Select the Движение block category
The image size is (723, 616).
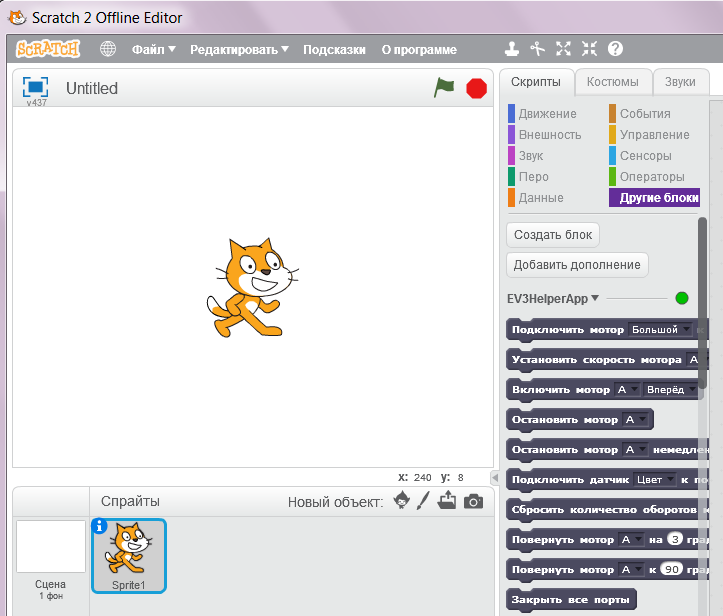coord(542,113)
